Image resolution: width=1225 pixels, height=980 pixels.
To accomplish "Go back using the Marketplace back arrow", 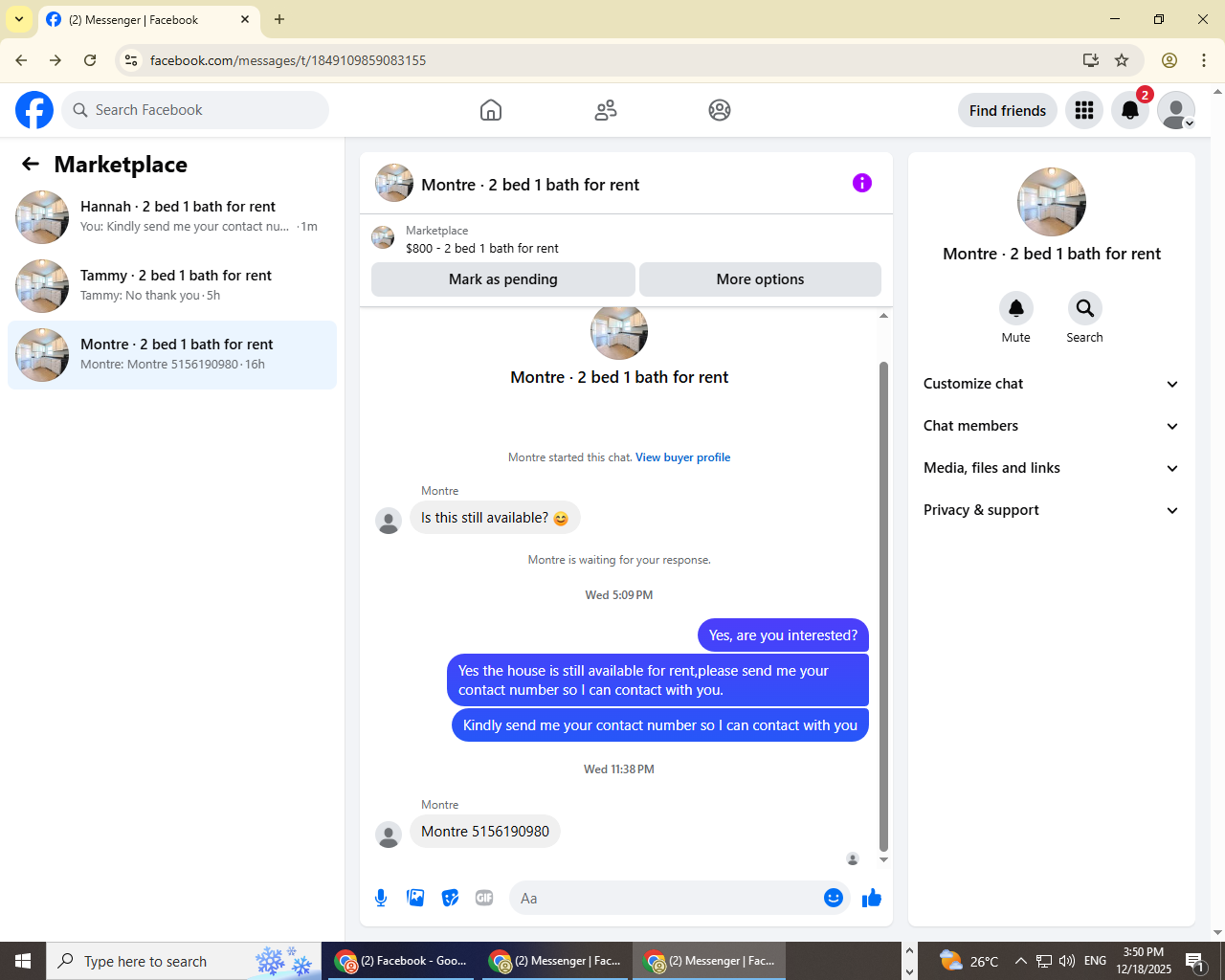I will (31, 165).
